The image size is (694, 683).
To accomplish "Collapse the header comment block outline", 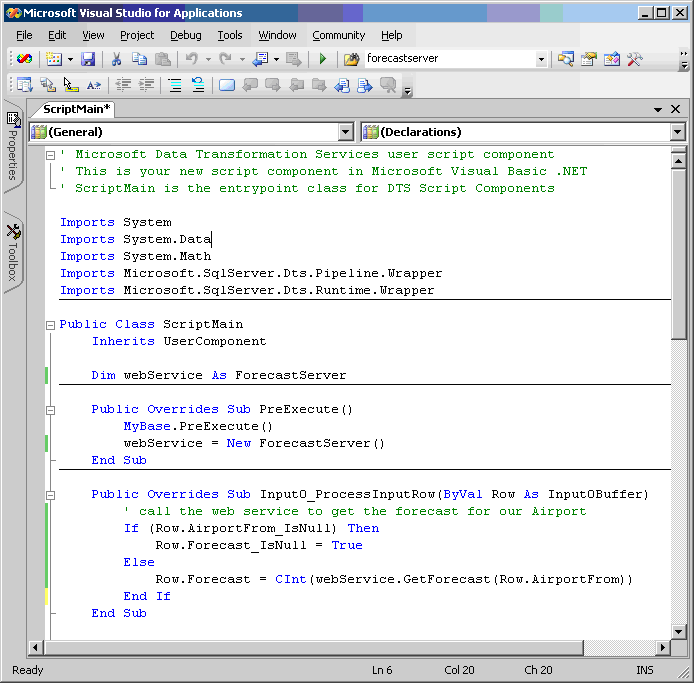I will click(x=50, y=155).
